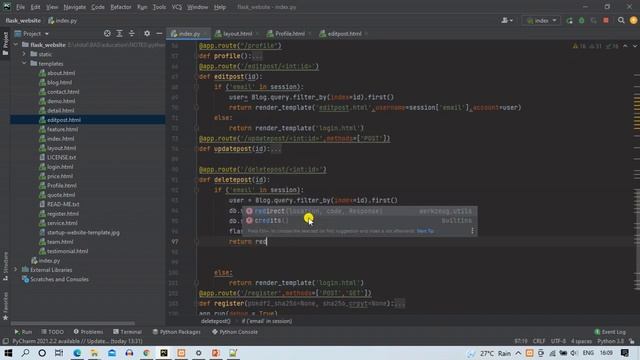Open the completion popup three-dot options

pyautogui.click(x=472, y=231)
